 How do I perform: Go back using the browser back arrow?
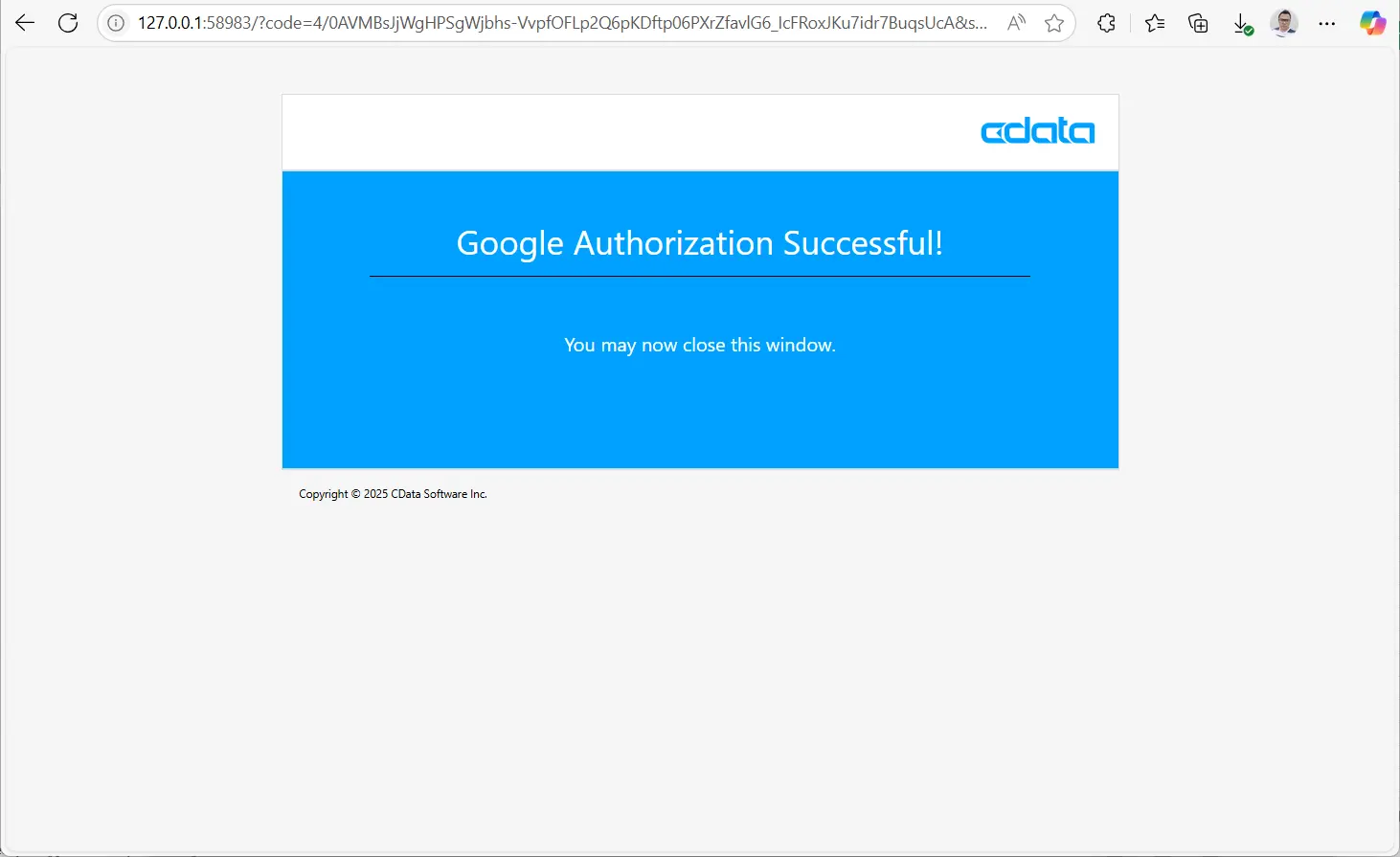(x=25, y=23)
